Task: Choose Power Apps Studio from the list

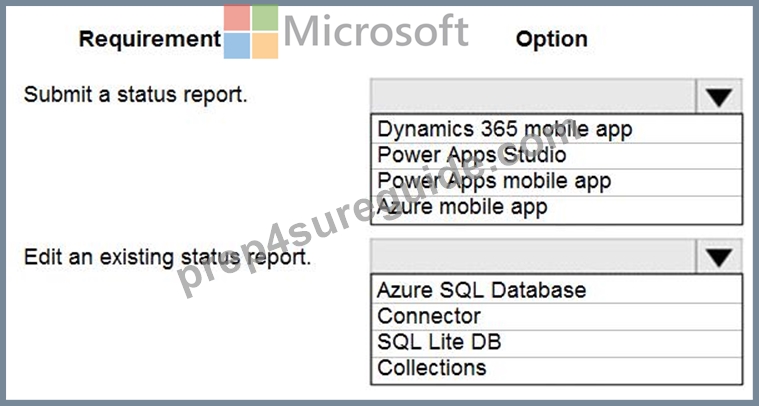Action: point(556,156)
